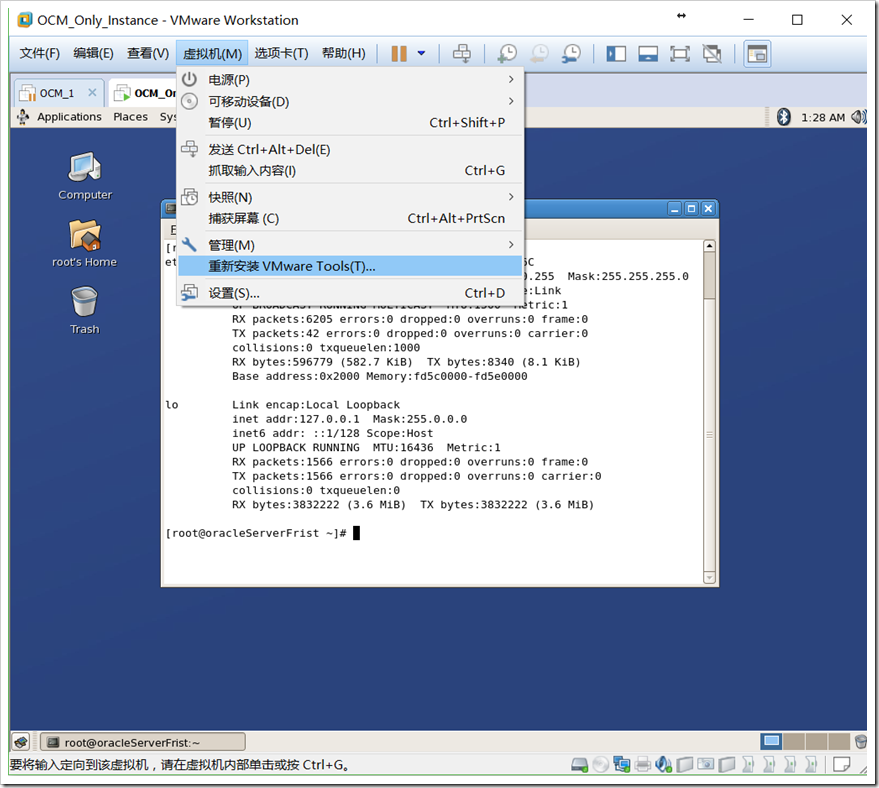
Task: Click the wrench icon beside 管理(M)
Action: 189,244
